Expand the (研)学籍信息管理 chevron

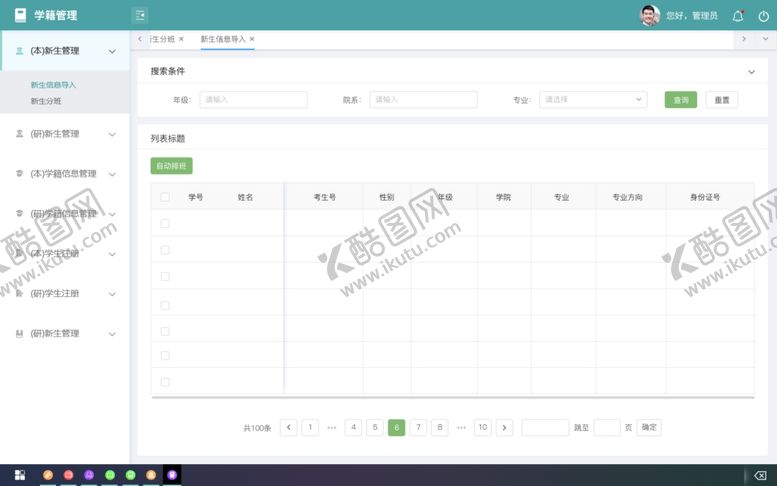coord(112,215)
